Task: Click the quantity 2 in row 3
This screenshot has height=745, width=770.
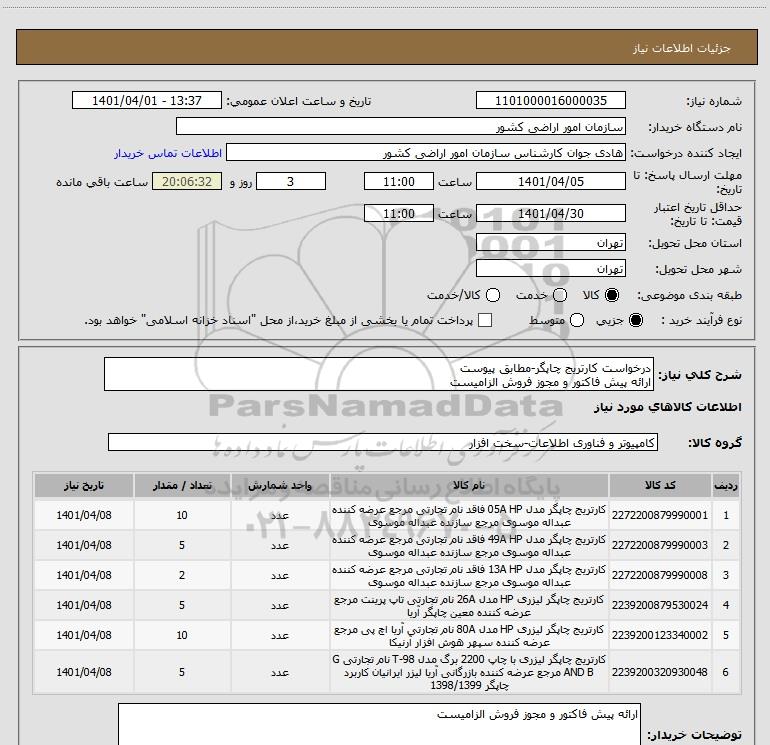Action: pyautogui.click(x=182, y=575)
